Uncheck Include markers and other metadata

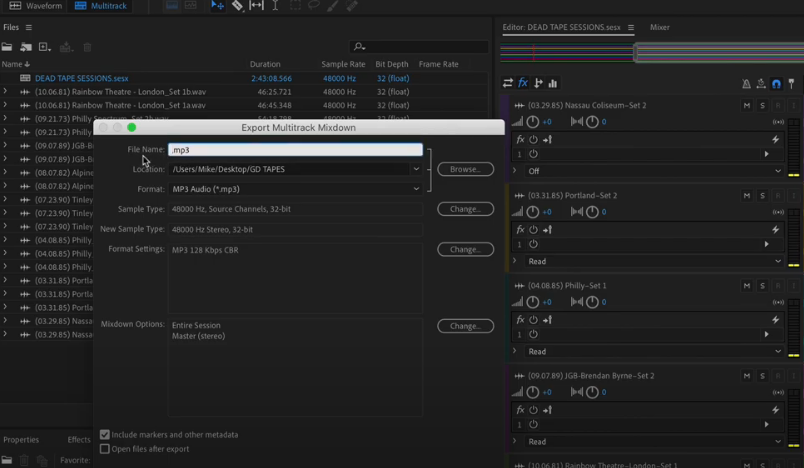pos(105,435)
